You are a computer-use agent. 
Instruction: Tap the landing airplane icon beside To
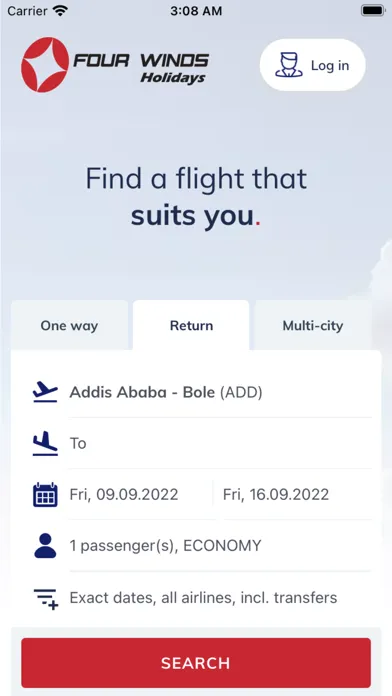(x=45, y=443)
